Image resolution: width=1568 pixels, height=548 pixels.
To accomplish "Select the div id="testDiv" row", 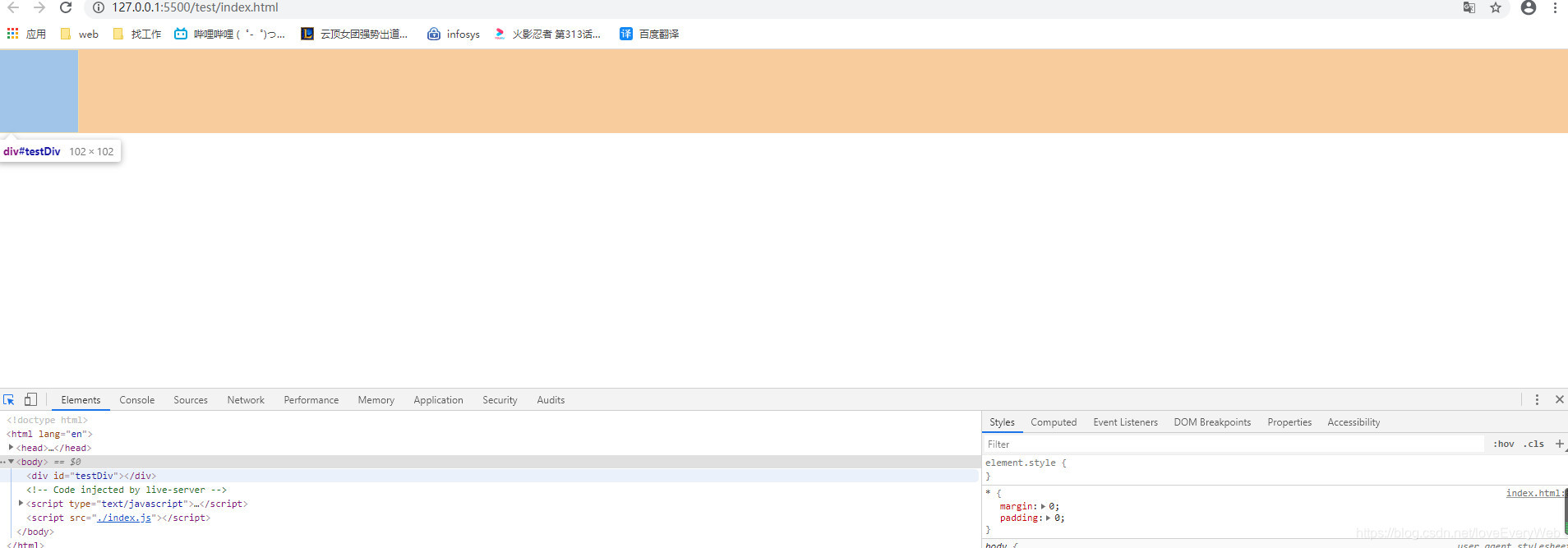I will (490, 476).
